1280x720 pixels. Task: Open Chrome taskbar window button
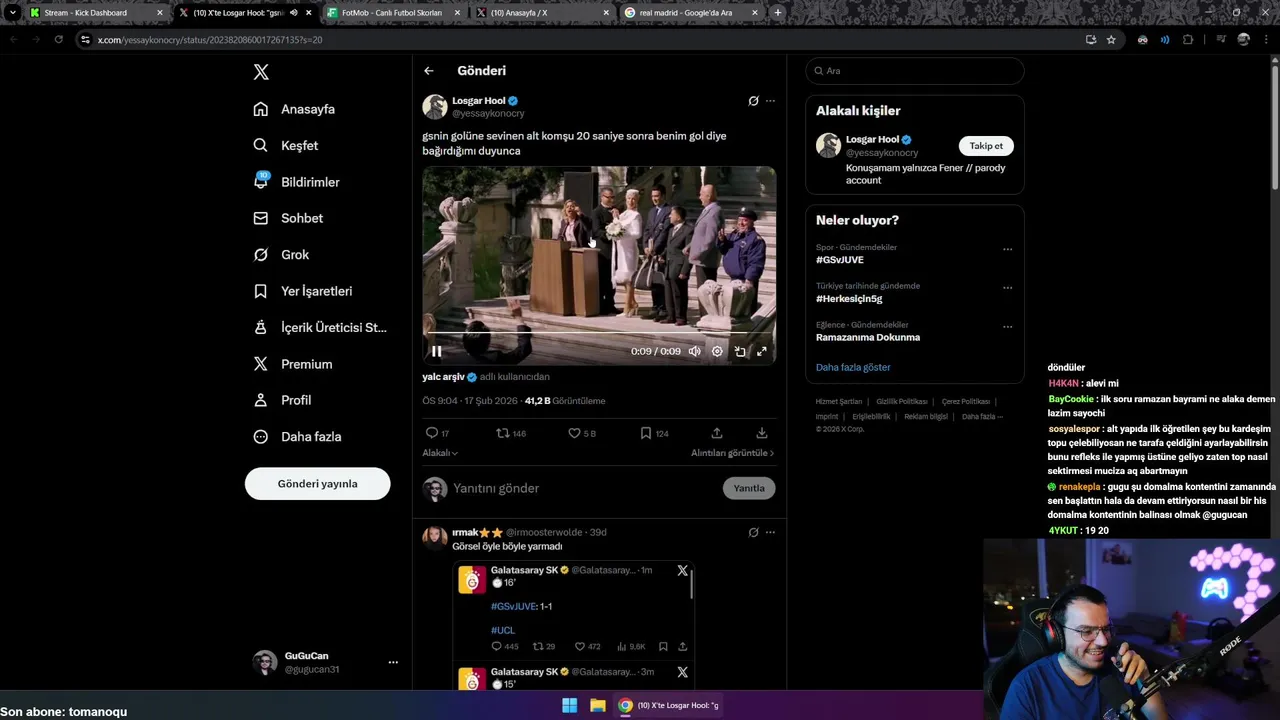click(x=669, y=705)
